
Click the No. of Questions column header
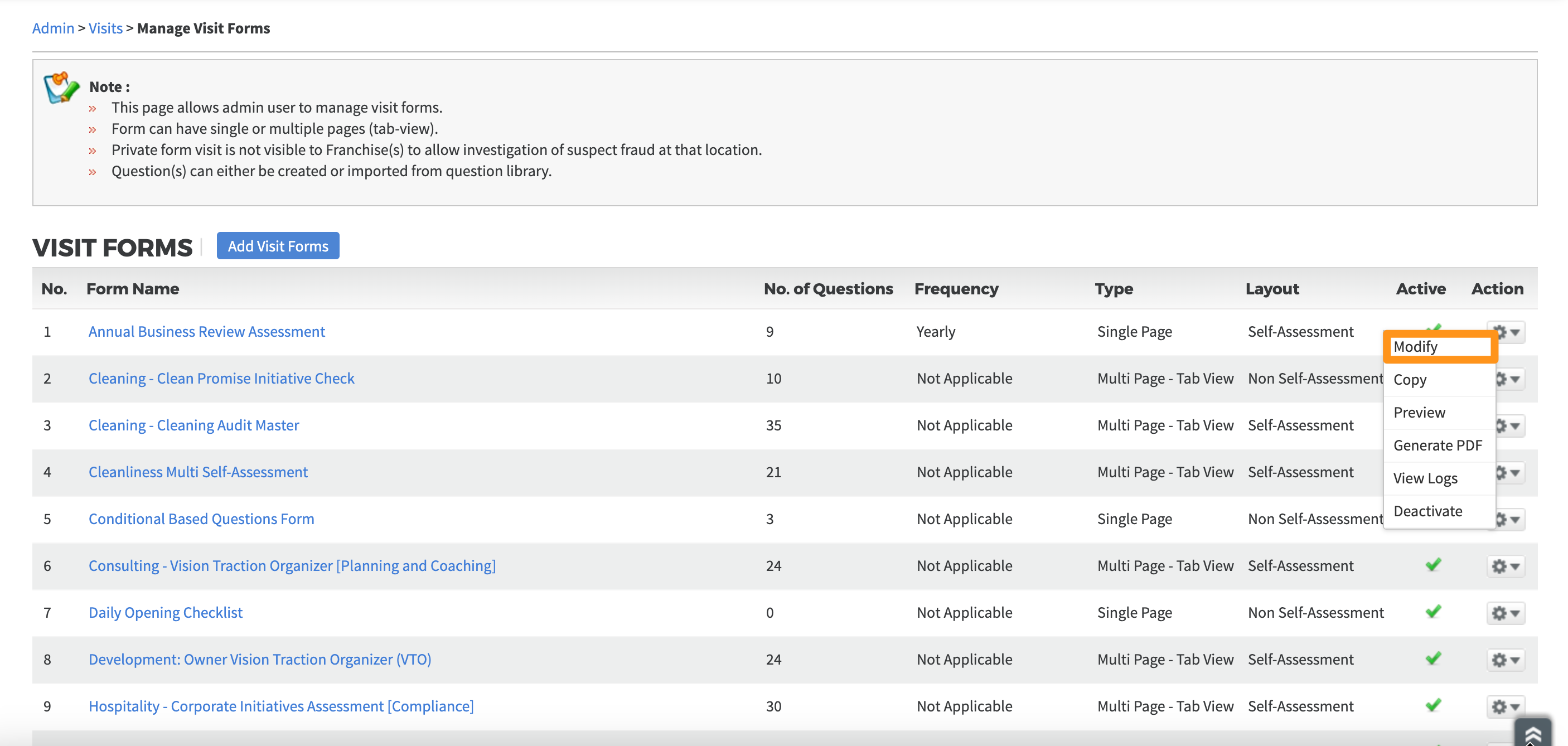(829, 289)
